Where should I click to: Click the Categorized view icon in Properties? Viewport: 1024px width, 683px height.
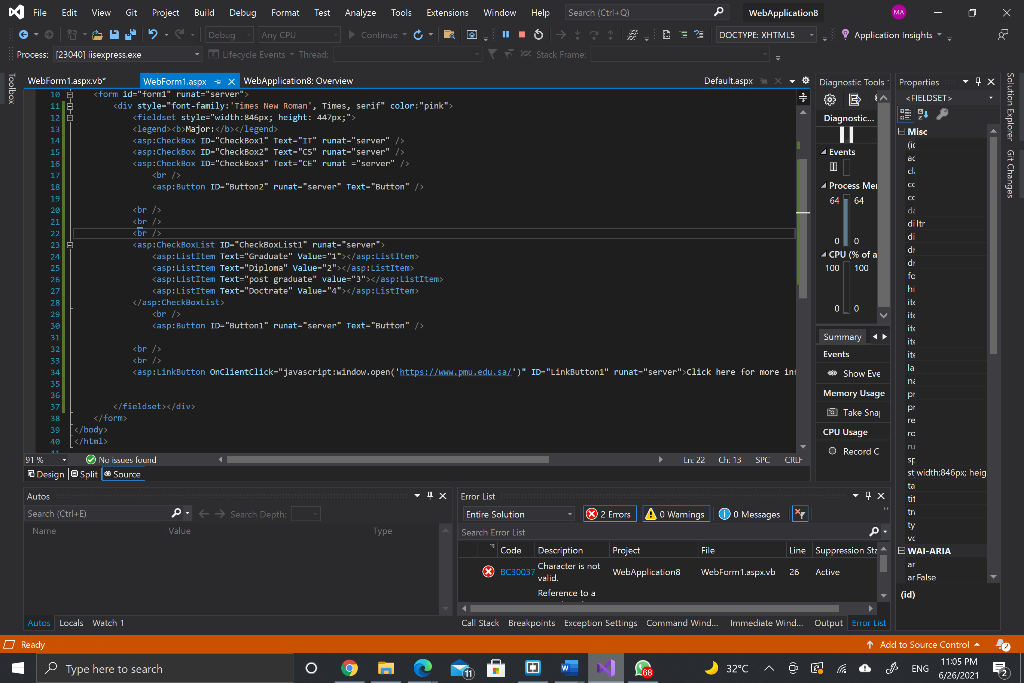point(905,115)
